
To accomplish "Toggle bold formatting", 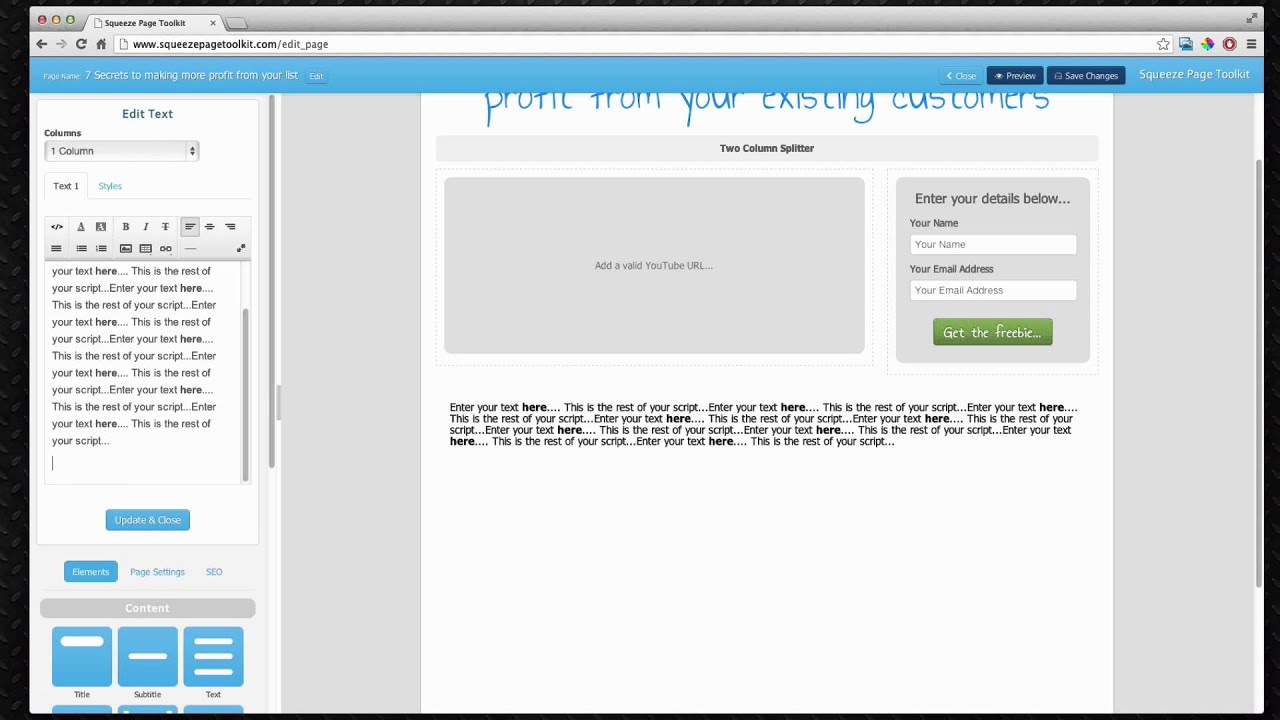I will point(126,227).
